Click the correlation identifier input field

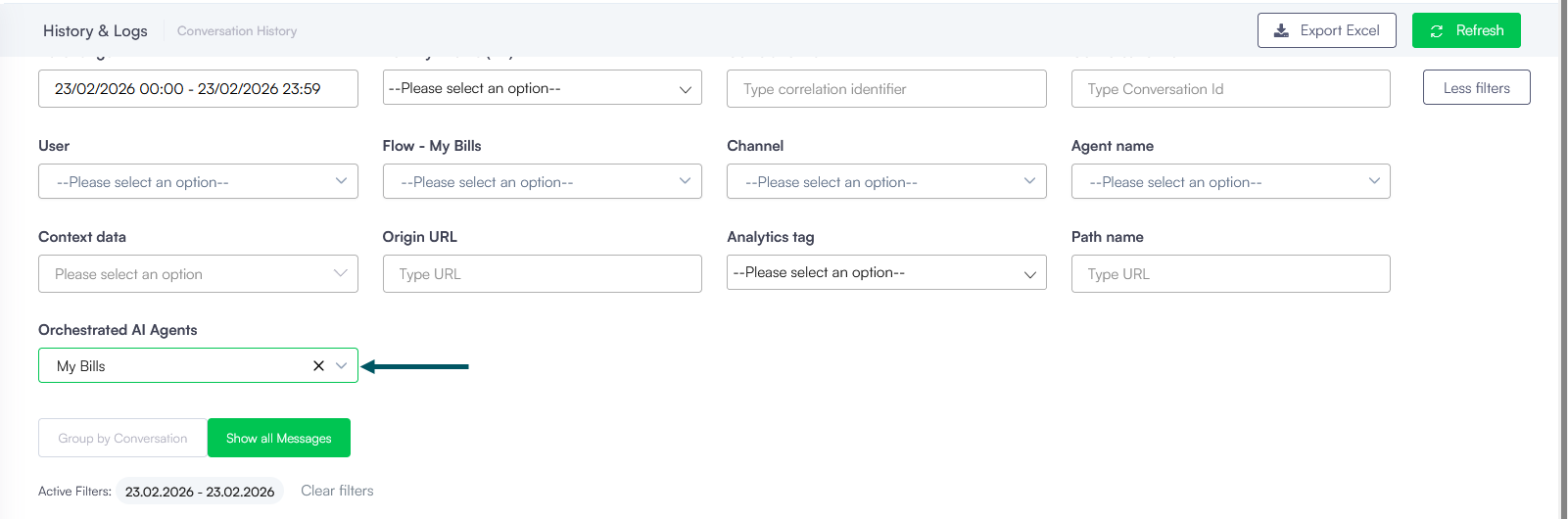[885, 89]
